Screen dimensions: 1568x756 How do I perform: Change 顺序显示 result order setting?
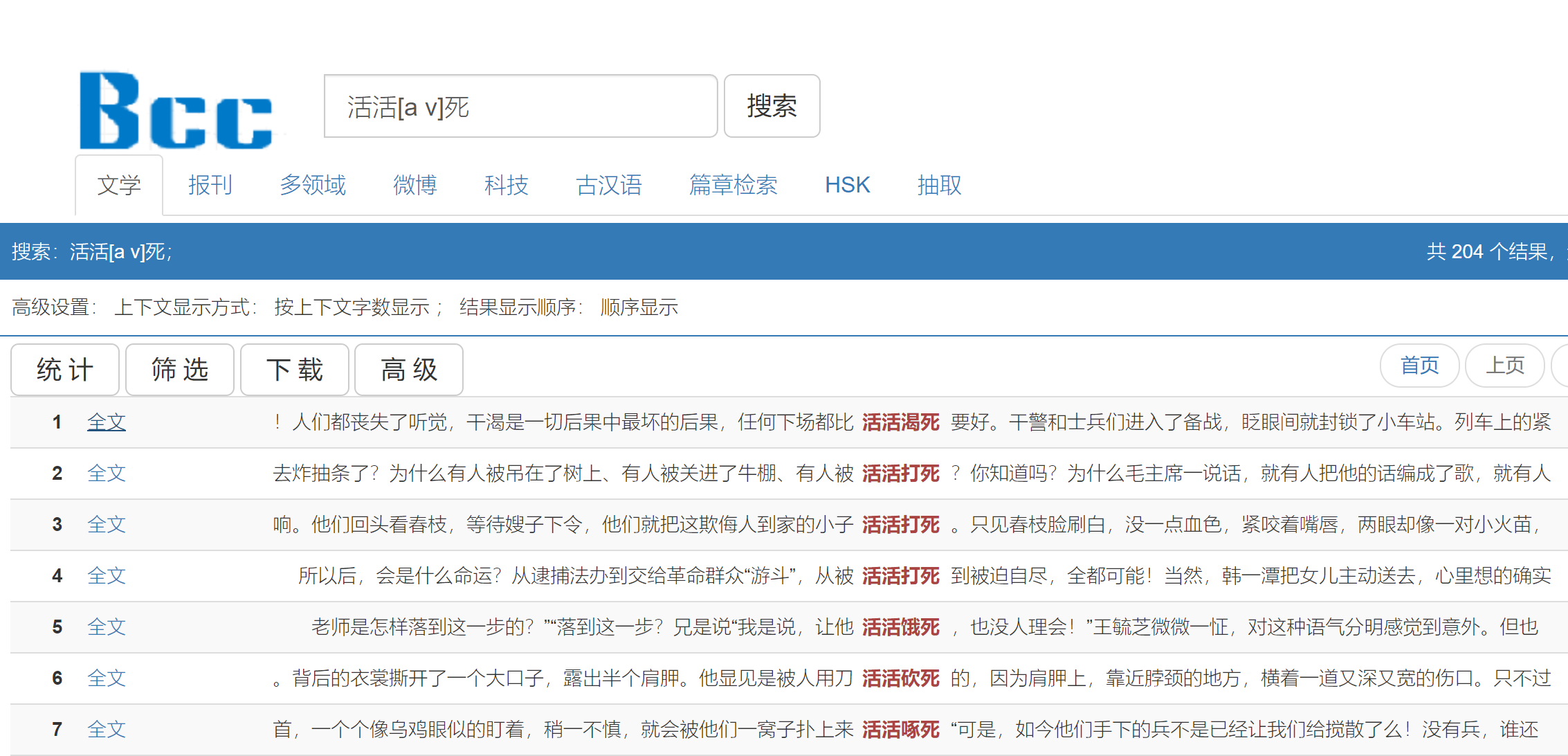pos(639,307)
